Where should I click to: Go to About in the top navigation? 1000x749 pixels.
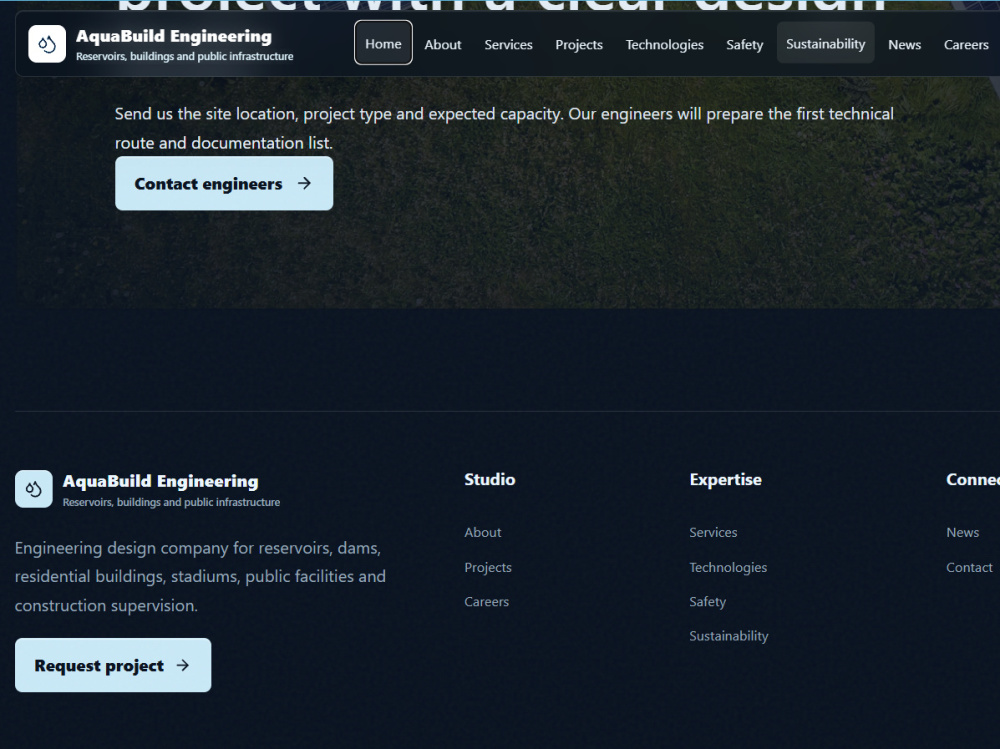[443, 44]
